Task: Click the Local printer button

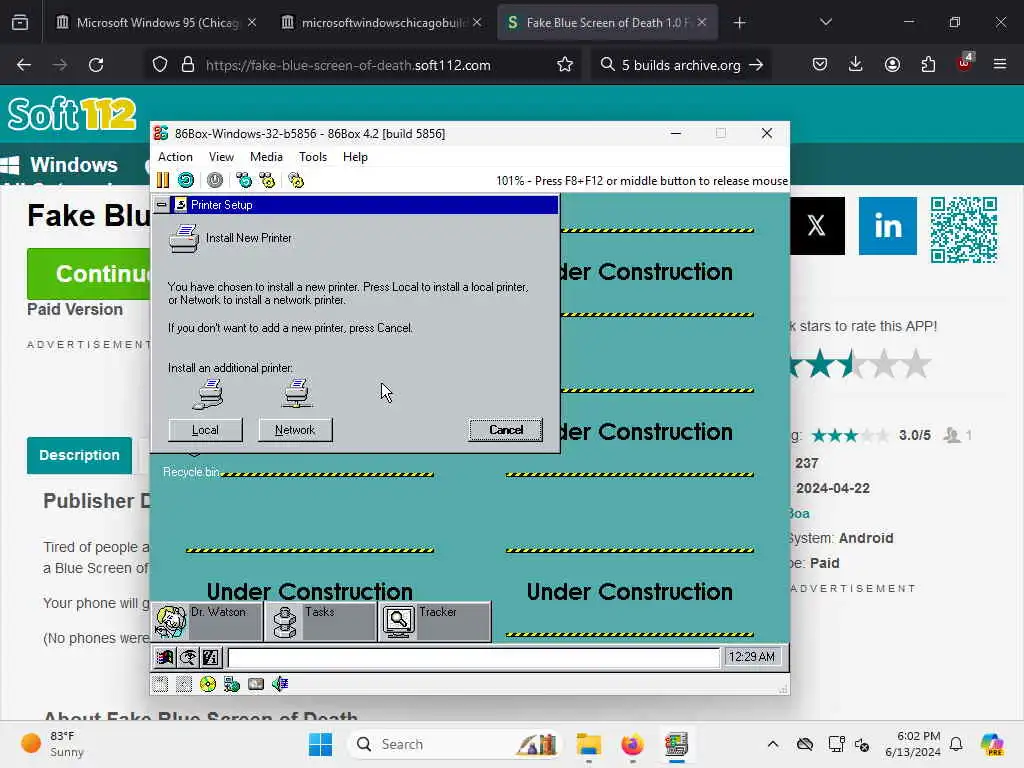Action: click(x=205, y=430)
